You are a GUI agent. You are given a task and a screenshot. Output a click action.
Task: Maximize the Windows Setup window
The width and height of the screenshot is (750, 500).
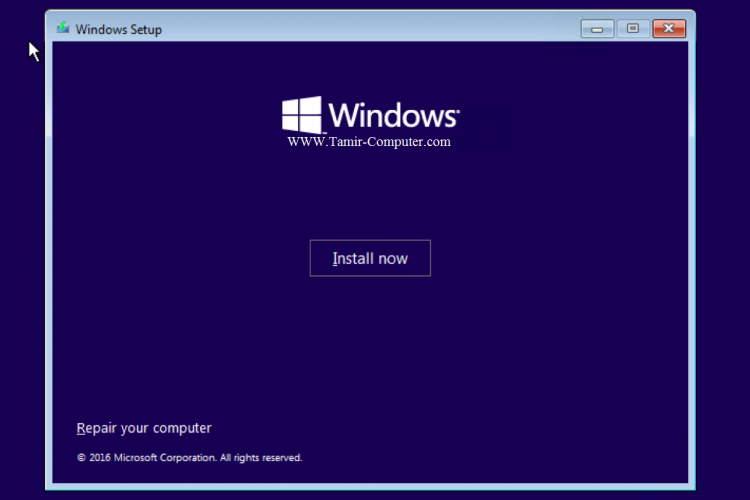(632, 29)
